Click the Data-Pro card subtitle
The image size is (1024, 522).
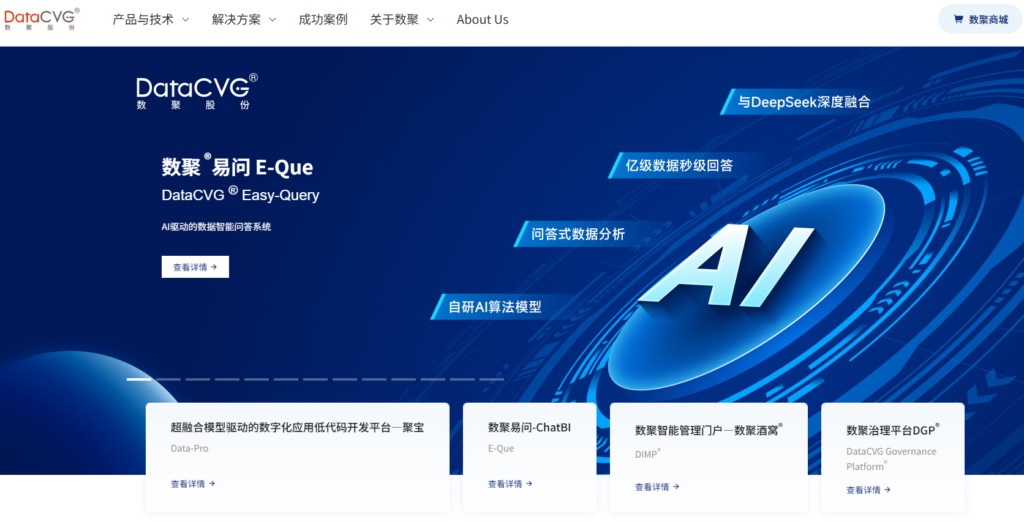click(189, 449)
